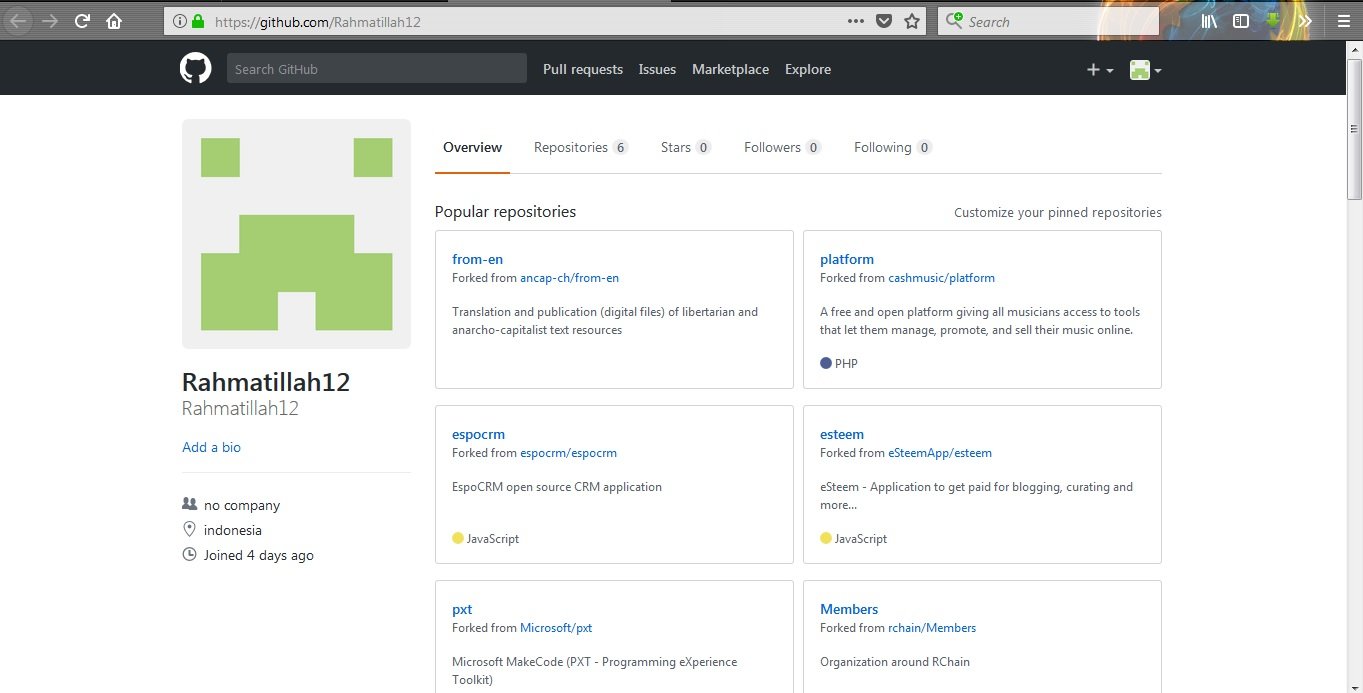
Task: Open the eSteemApp/esteem source link
Action: point(940,453)
